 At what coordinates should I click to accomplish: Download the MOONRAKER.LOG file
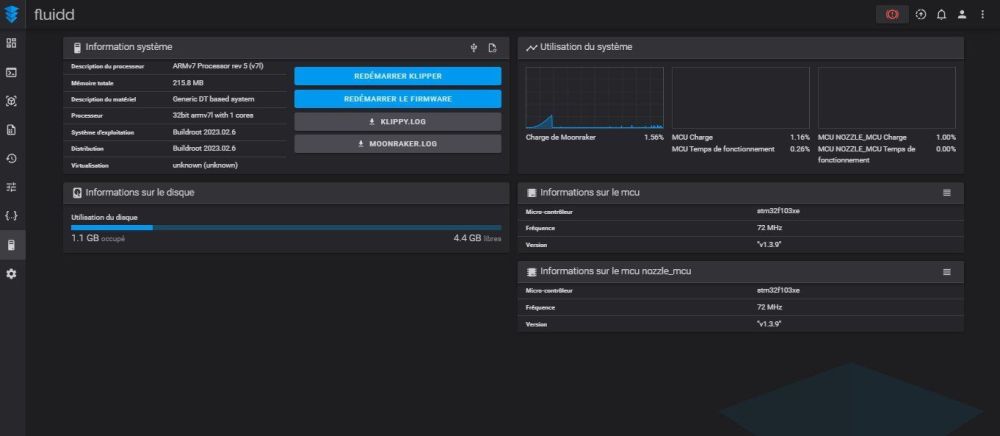pyautogui.click(x=398, y=144)
